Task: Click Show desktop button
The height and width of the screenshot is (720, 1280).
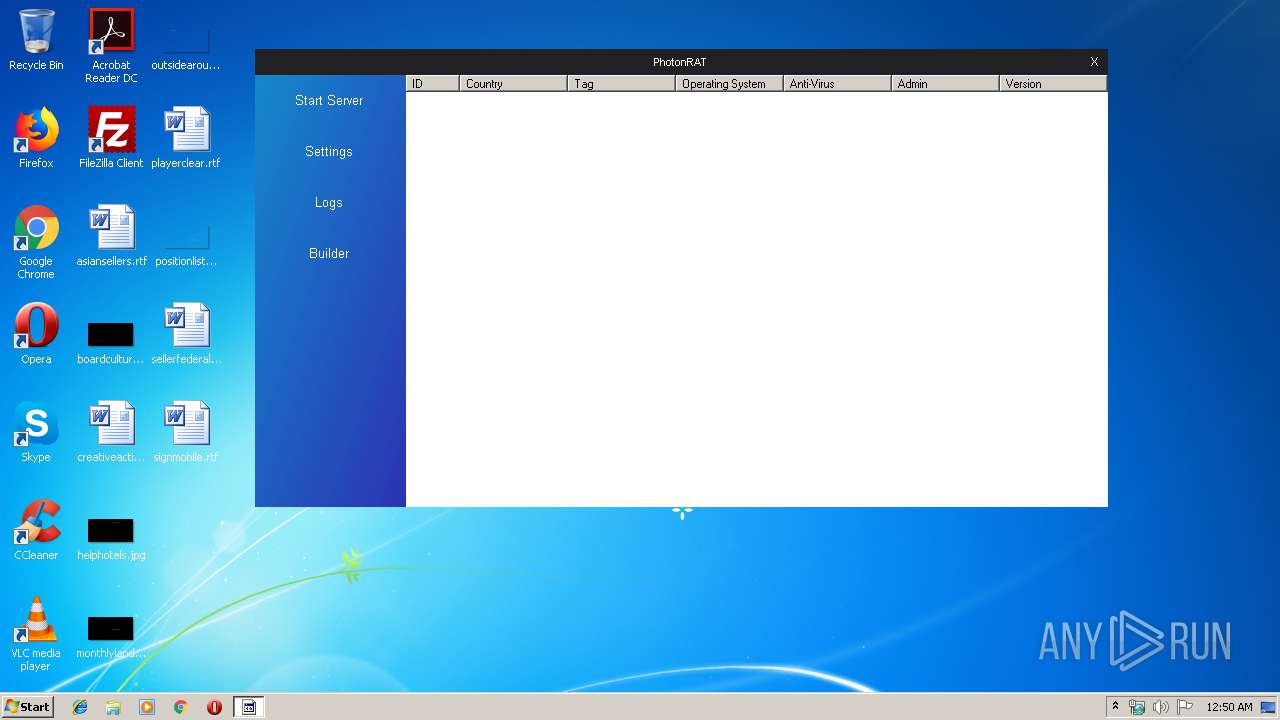Action: tap(1268, 707)
